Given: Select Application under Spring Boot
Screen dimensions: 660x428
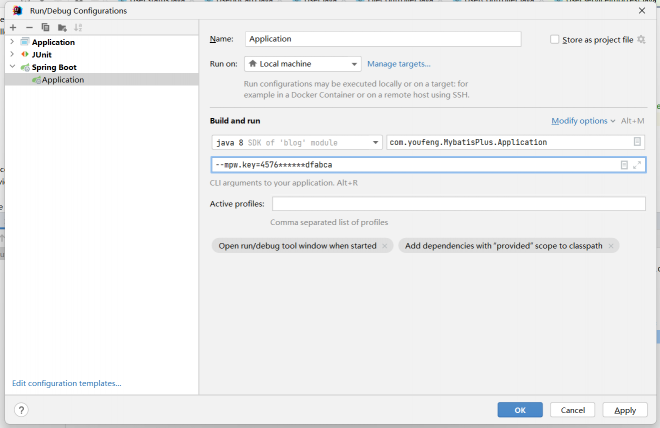Looking at the screenshot, I should [62, 80].
